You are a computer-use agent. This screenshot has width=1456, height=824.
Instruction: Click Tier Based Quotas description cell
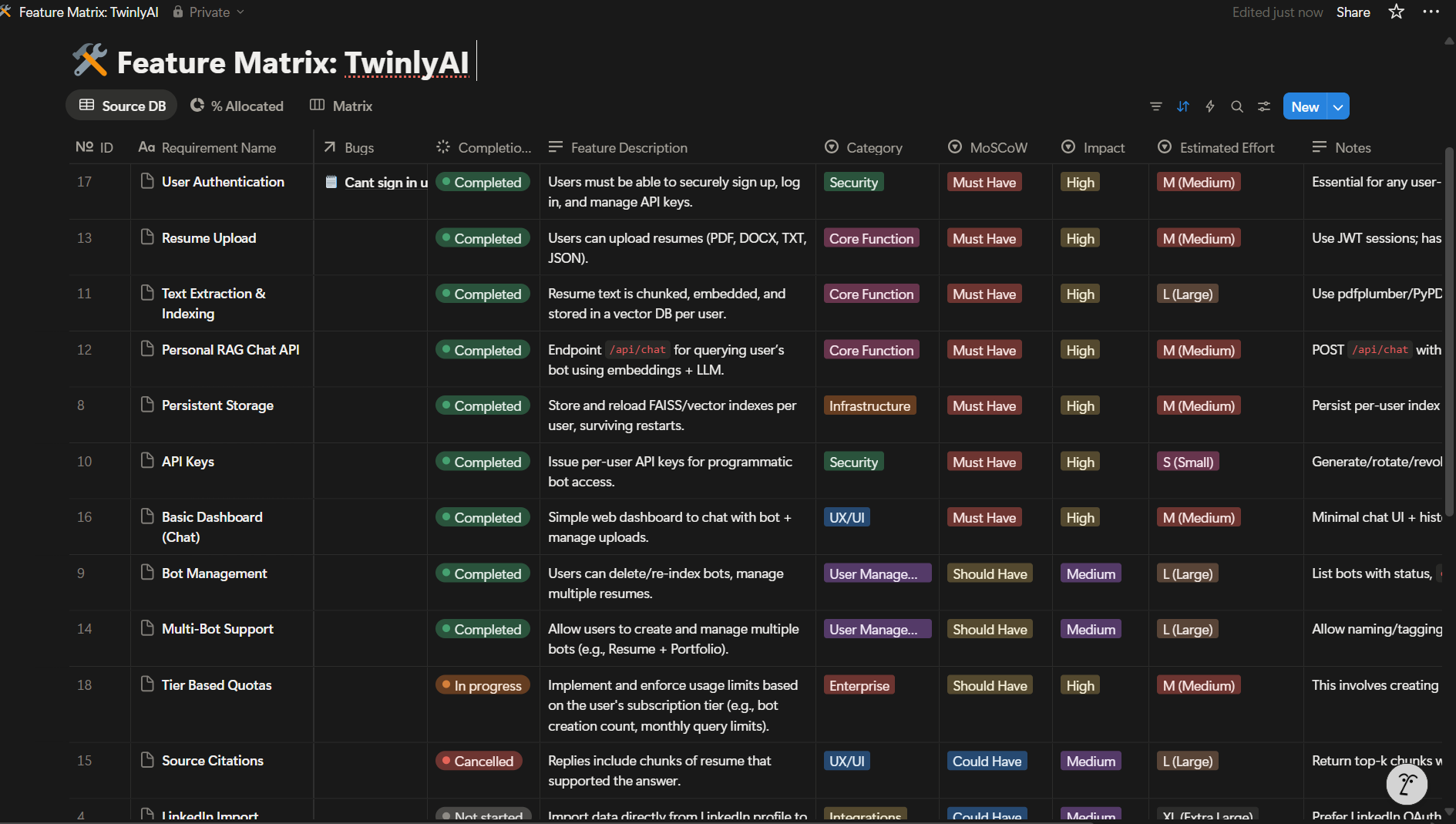pos(678,705)
